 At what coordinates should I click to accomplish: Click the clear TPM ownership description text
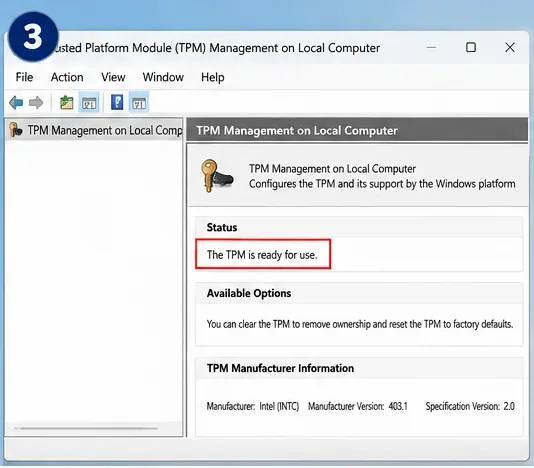(360, 324)
